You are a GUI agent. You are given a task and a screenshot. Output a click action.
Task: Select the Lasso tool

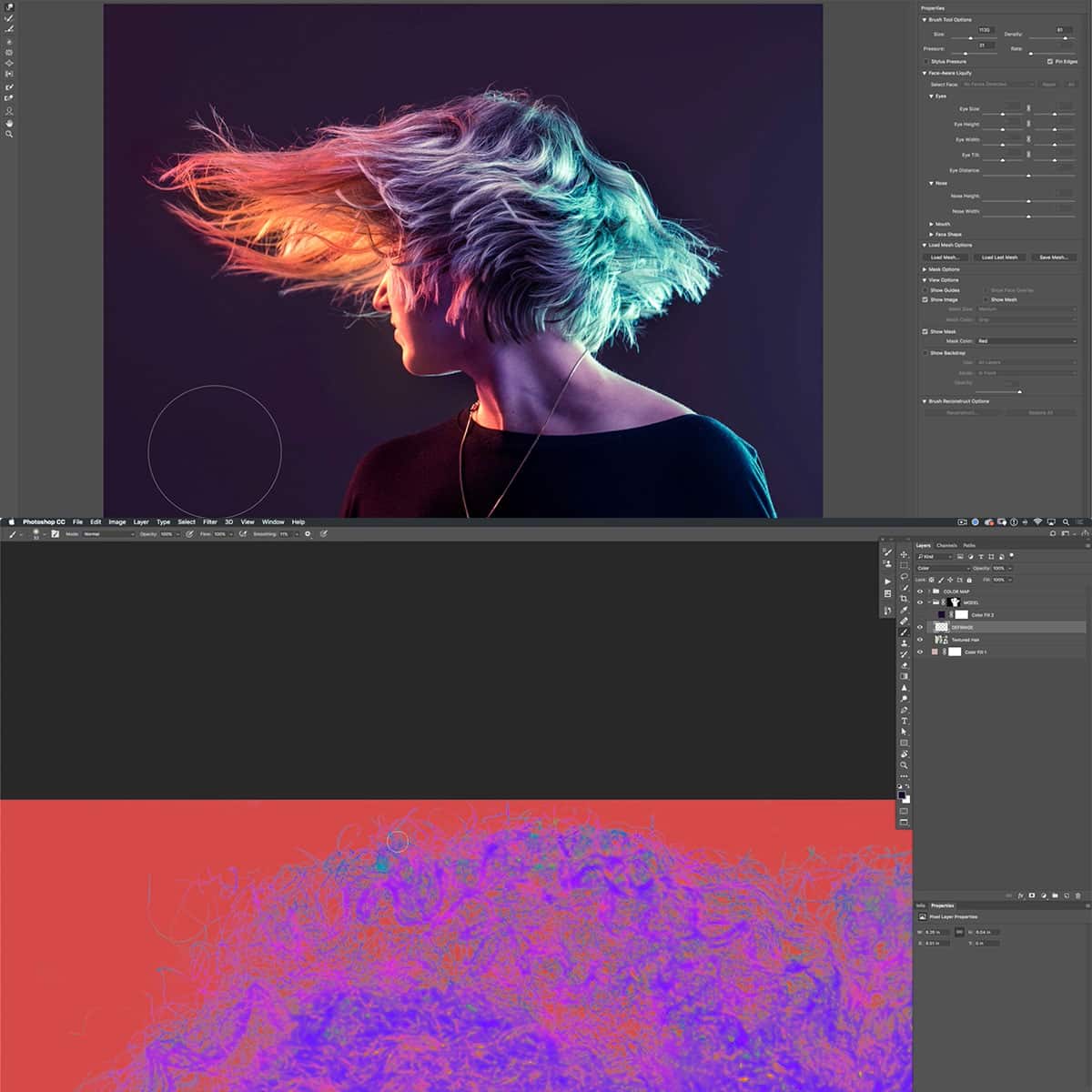pyautogui.click(x=904, y=576)
